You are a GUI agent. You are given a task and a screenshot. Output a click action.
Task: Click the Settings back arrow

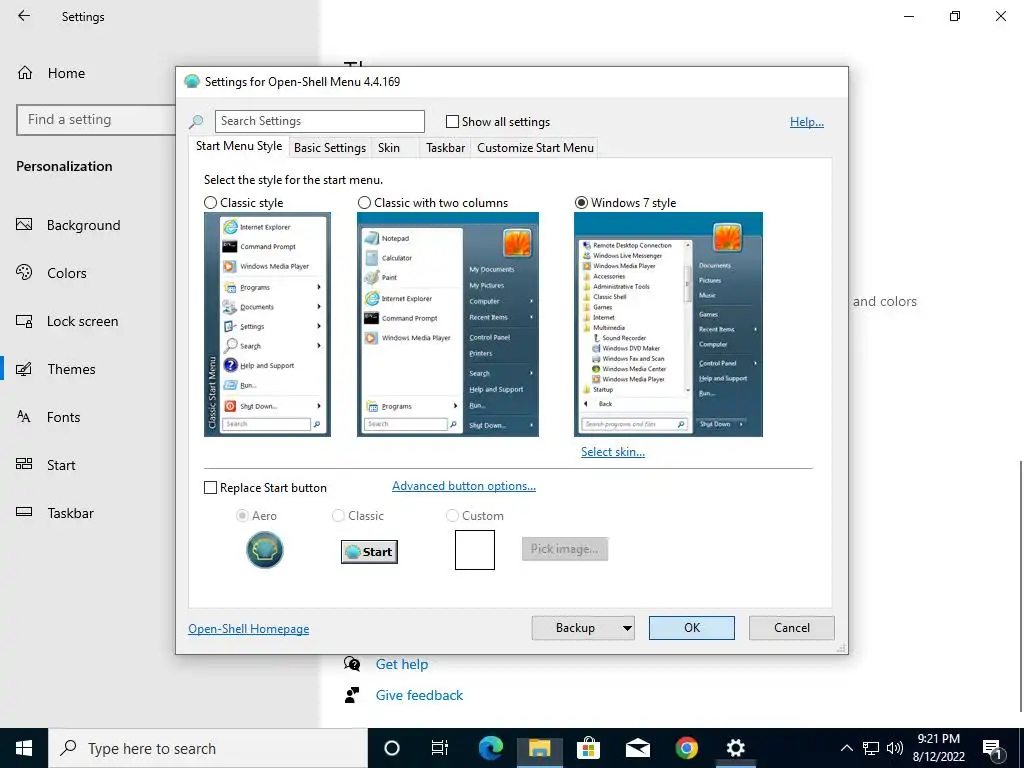24,16
